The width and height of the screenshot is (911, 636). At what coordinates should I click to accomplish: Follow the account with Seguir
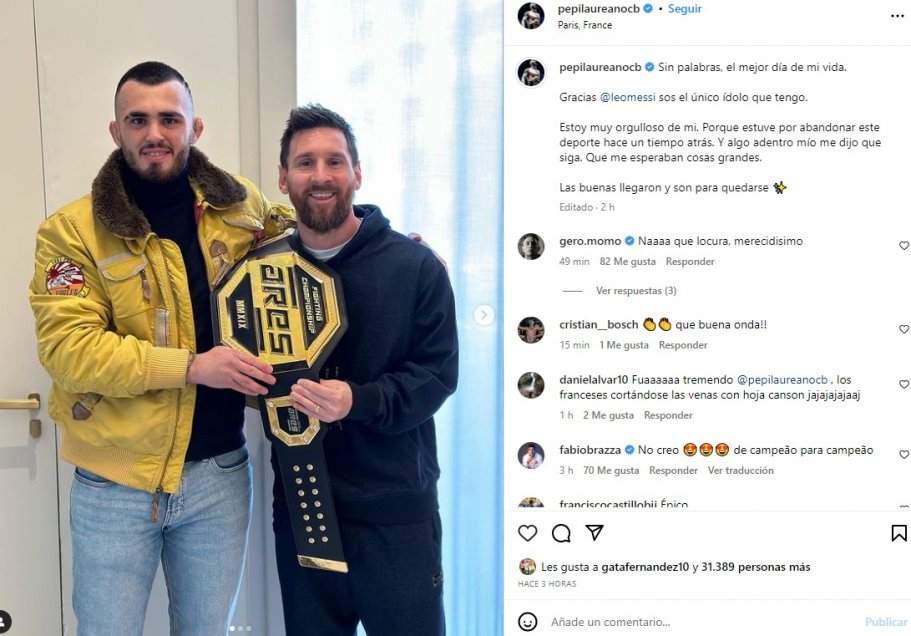coord(684,9)
